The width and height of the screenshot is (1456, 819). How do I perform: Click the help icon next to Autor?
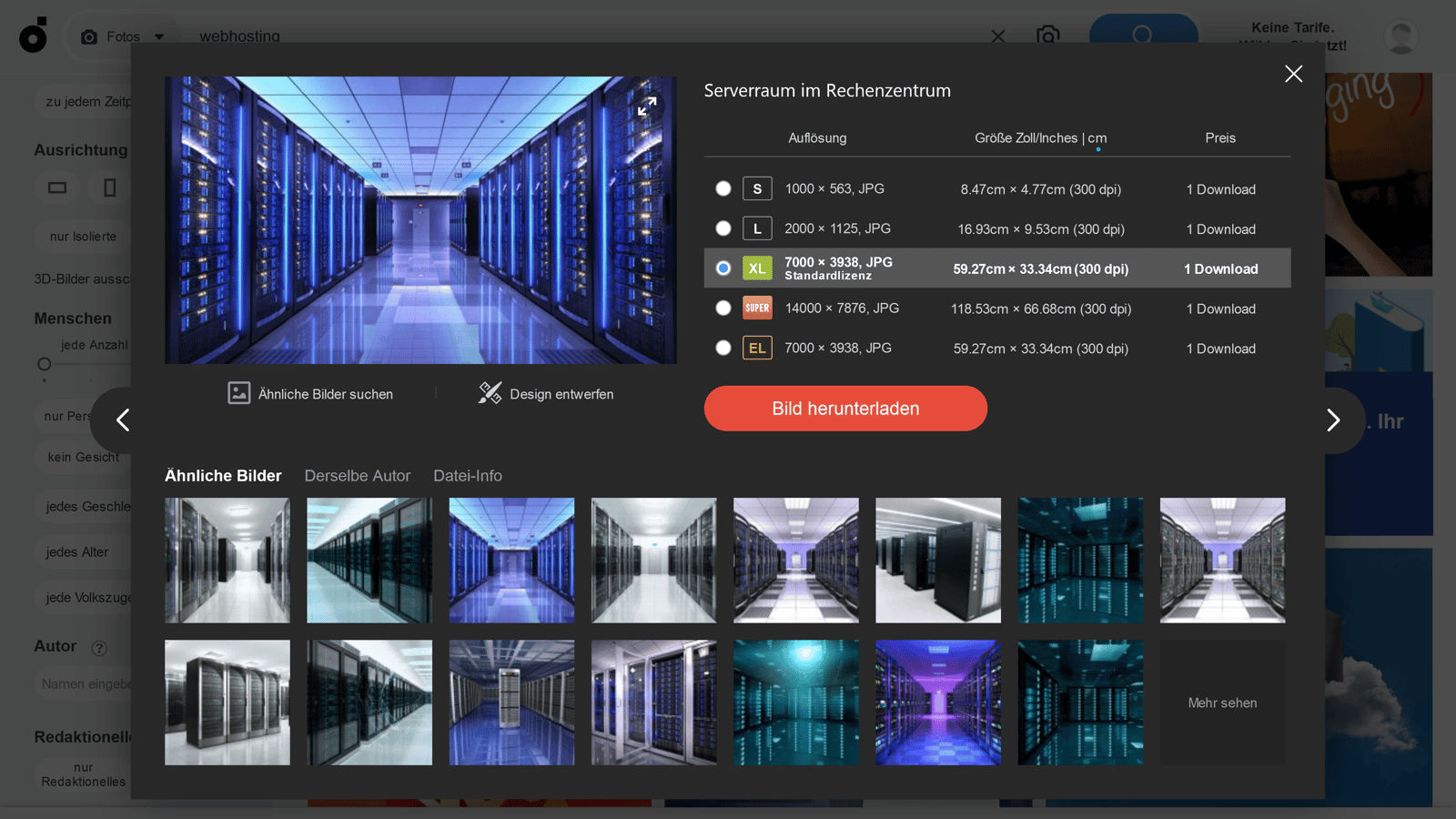click(x=98, y=647)
